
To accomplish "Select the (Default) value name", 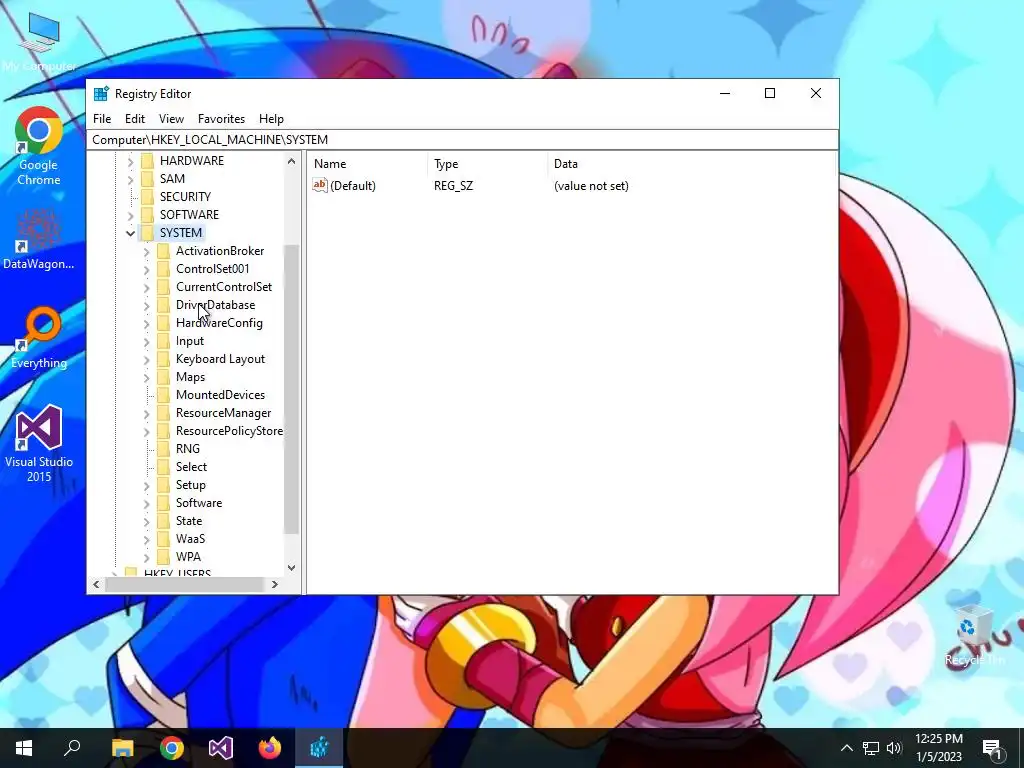I will tap(353, 186).
